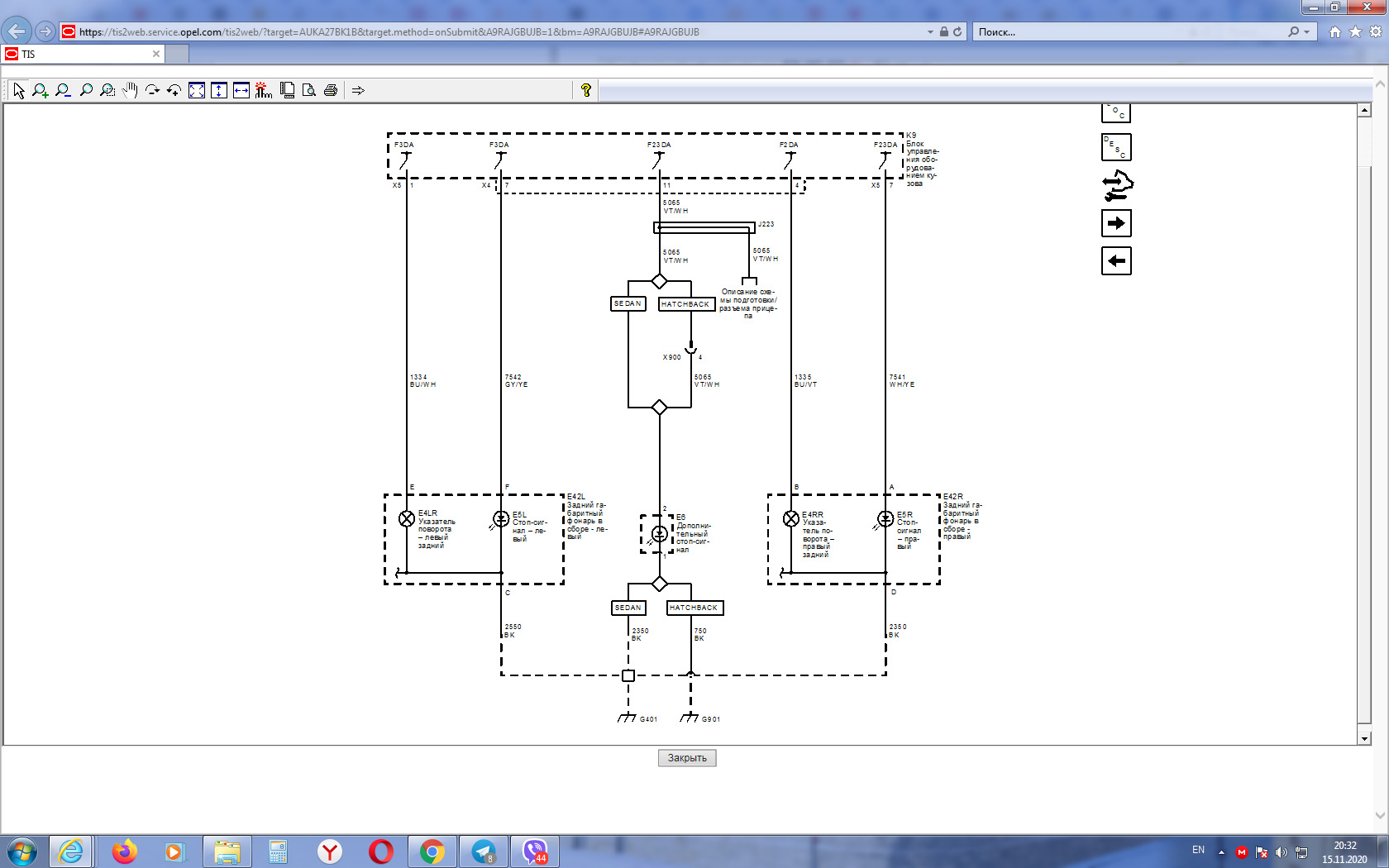Select the TIS browser tab
The width and height of the screenshot is (1389, 868).
click(x=83, y=54)
